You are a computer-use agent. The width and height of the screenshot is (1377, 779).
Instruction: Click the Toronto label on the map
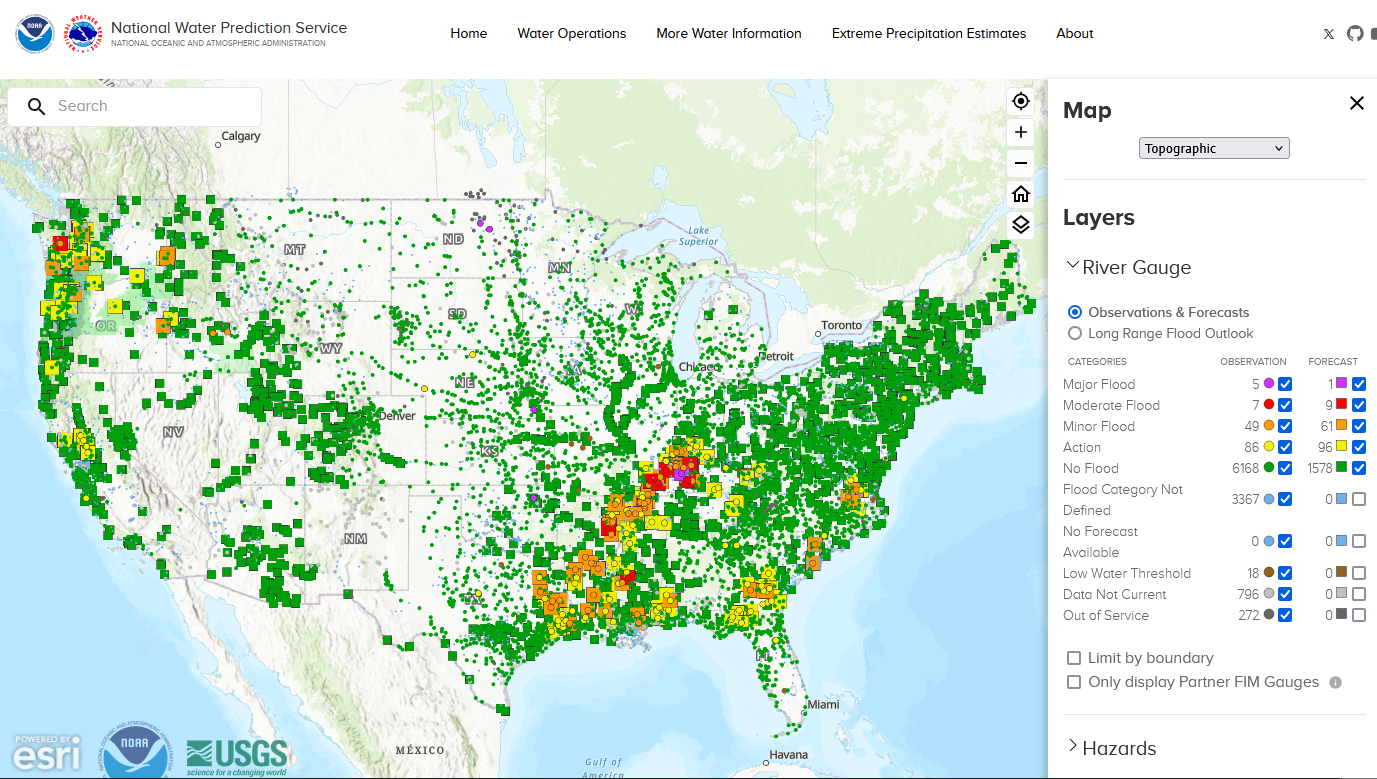click(x=841, y=326)
